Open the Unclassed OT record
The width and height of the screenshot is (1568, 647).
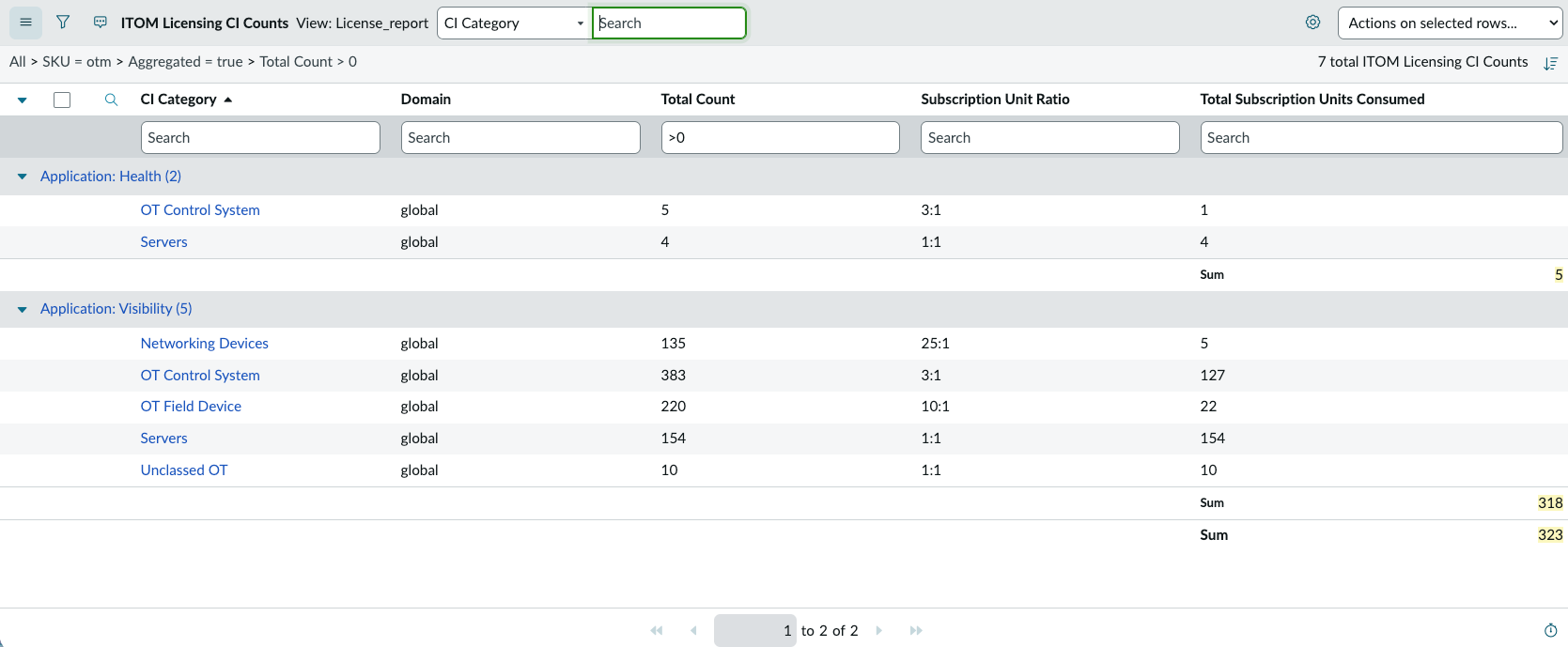184,470
